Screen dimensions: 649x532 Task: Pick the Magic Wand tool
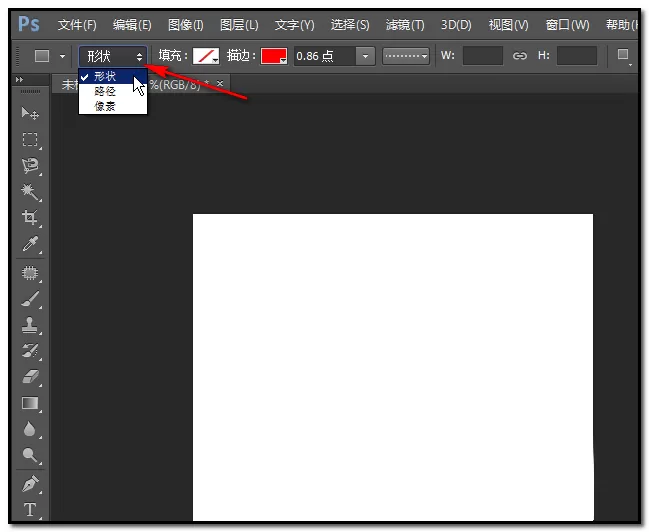pos(30,192)
